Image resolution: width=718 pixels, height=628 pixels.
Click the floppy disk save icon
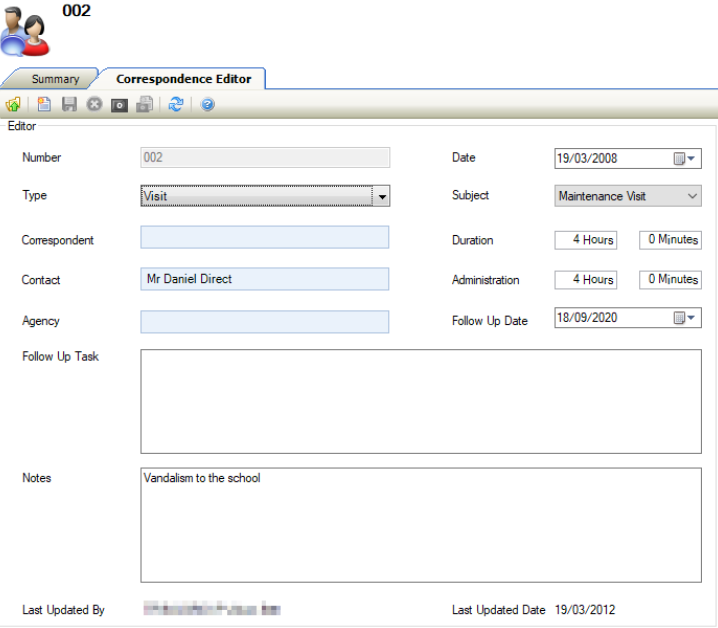click(69, 104)
